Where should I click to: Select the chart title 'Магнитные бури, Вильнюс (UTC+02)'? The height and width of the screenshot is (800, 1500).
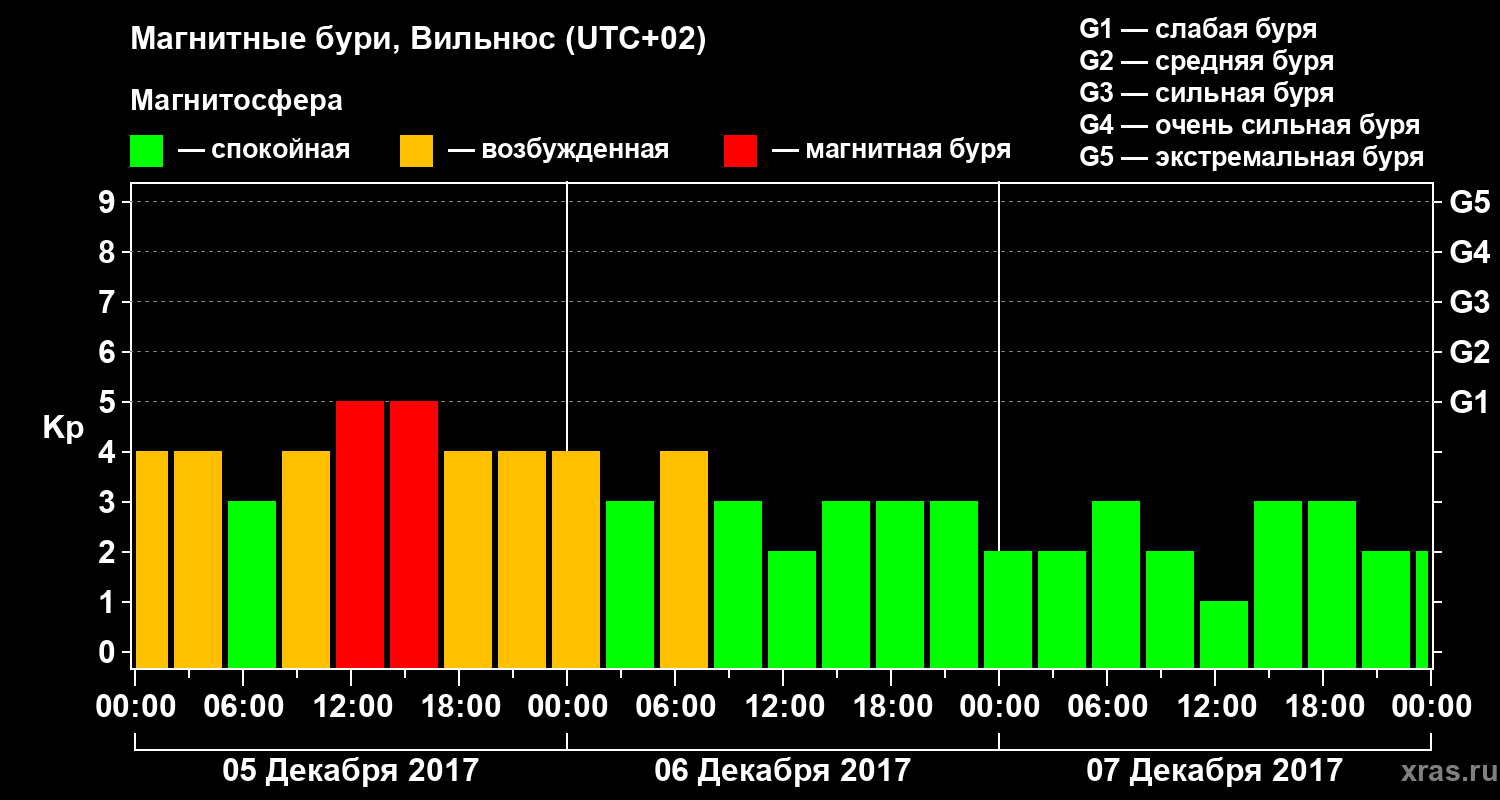point(419,40)
